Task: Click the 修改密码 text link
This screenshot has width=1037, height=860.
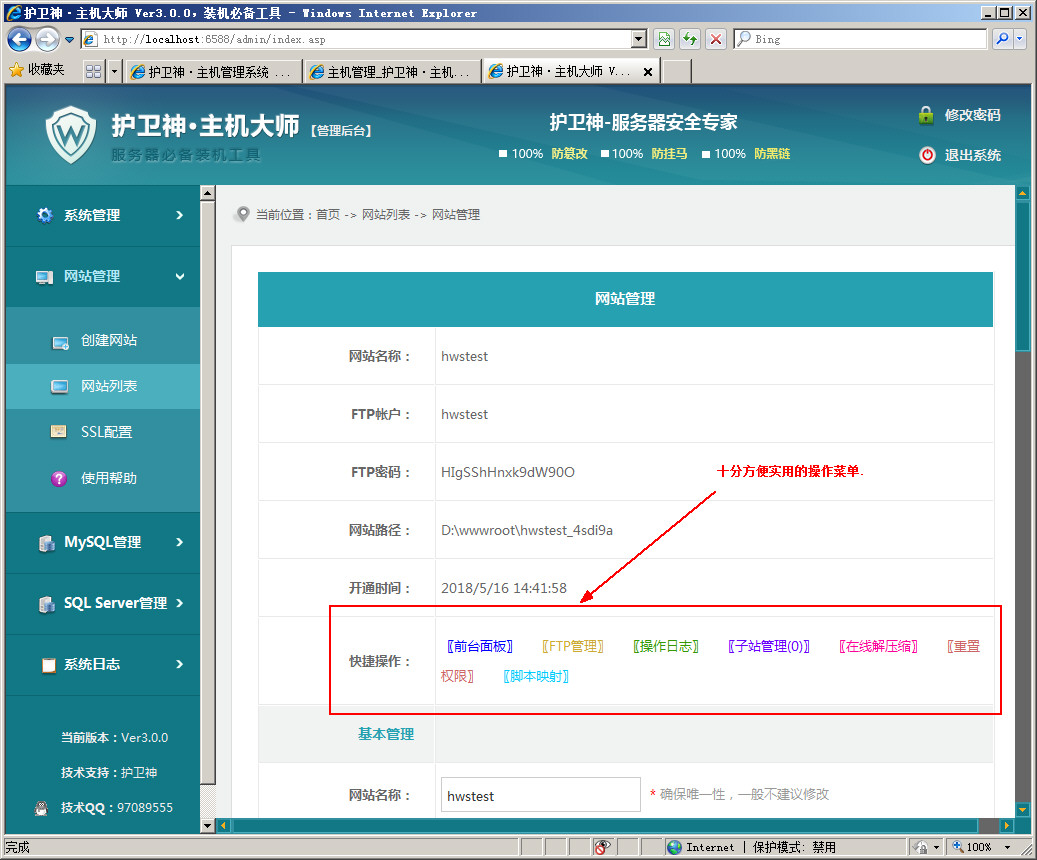Action: [x=972, y=115]
